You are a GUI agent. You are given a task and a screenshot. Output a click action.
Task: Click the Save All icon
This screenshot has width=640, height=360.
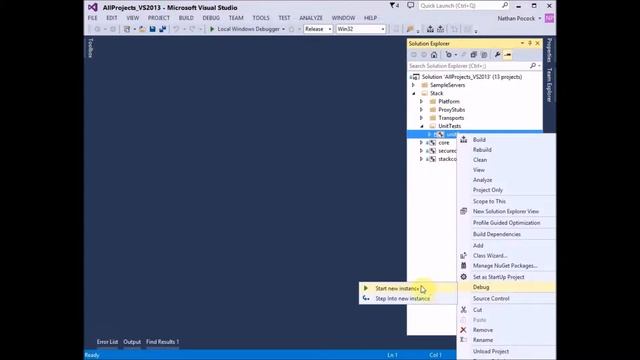tap(162, 29)
